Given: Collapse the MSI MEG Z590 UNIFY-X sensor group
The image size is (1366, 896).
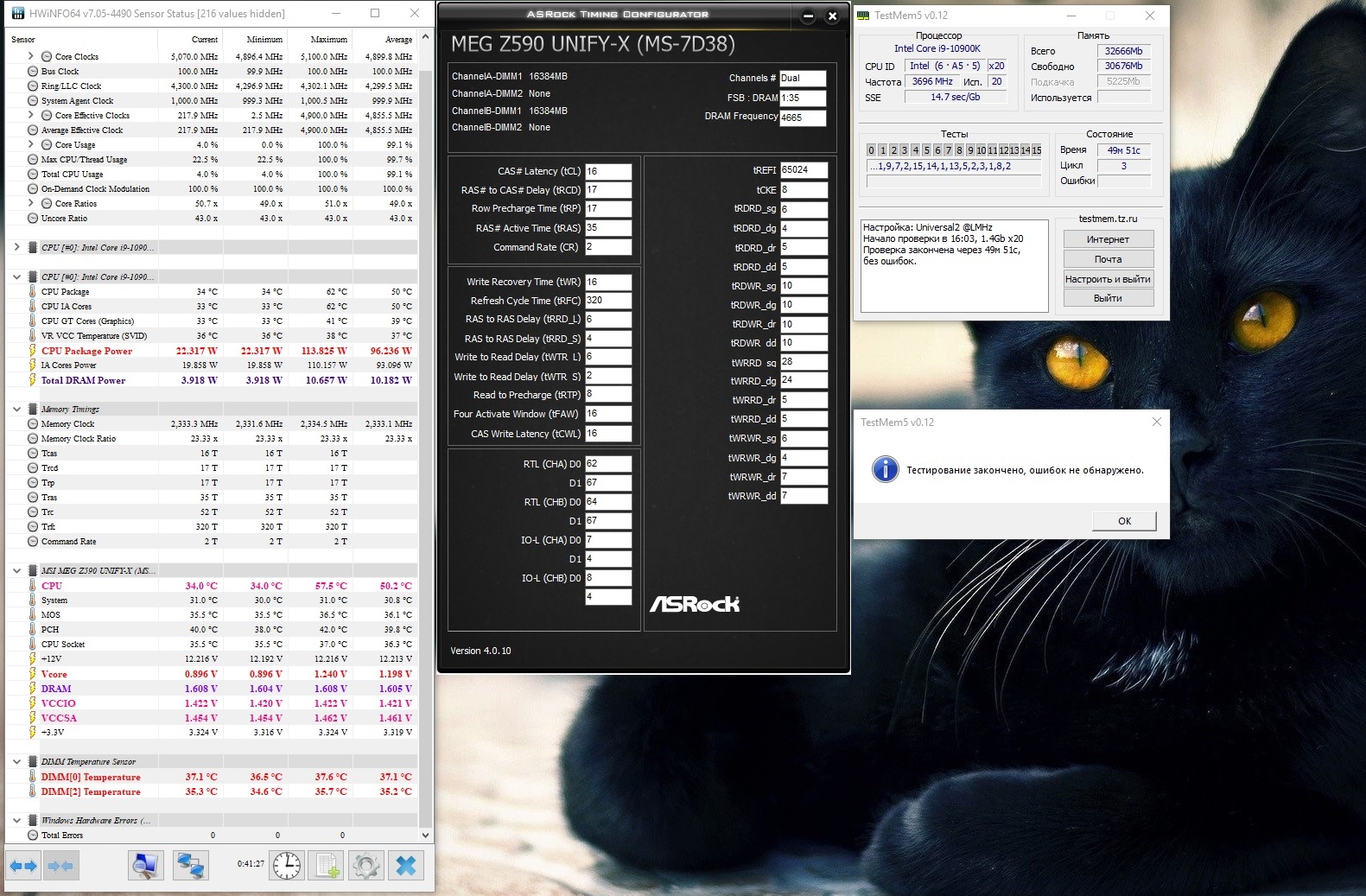Looking at the screenshot, I should point(16,570).
